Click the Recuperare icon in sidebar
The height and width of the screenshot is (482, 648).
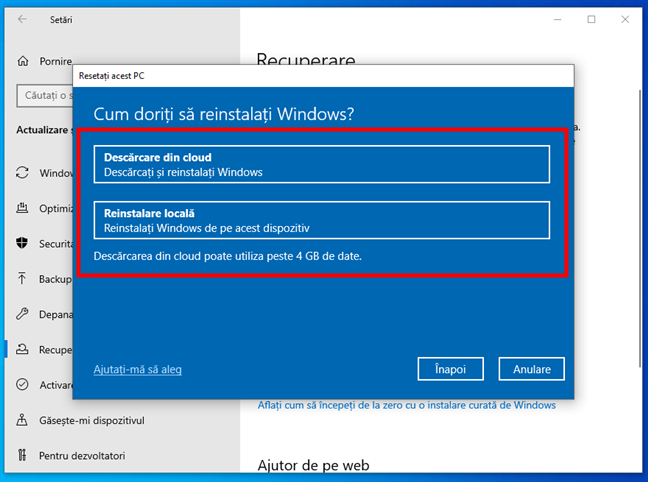click(x=22, y=350)
